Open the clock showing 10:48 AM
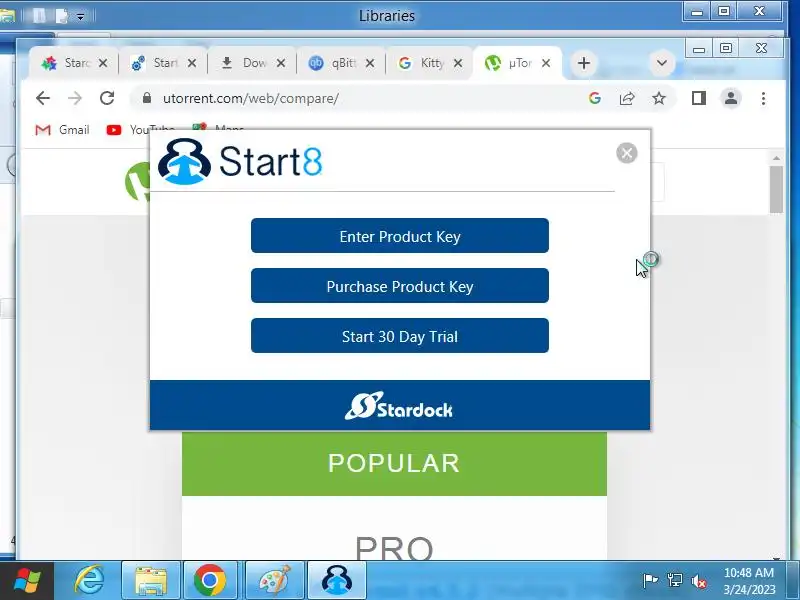 [748, 581]
